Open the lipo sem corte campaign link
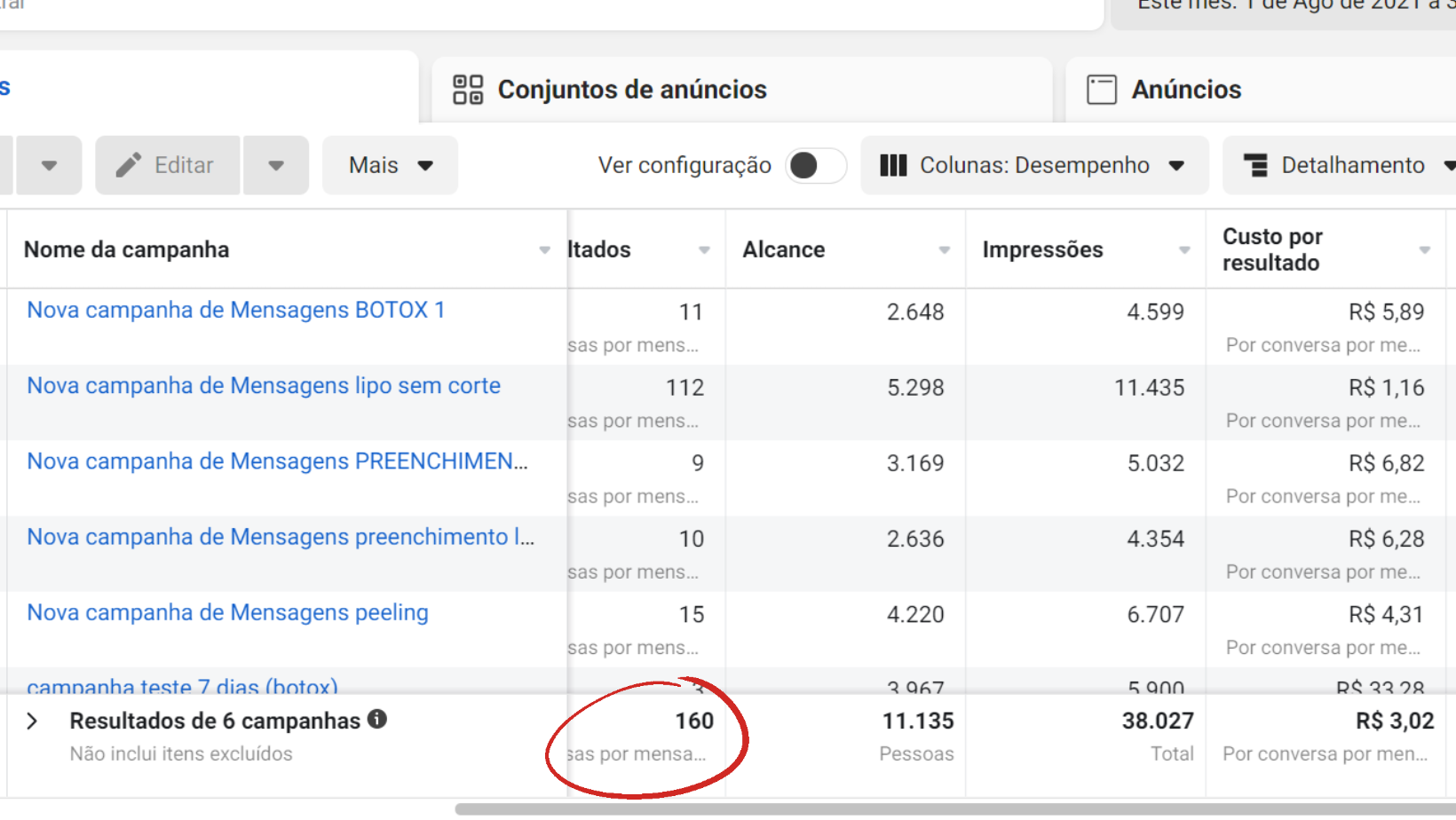 pos(264,385)
